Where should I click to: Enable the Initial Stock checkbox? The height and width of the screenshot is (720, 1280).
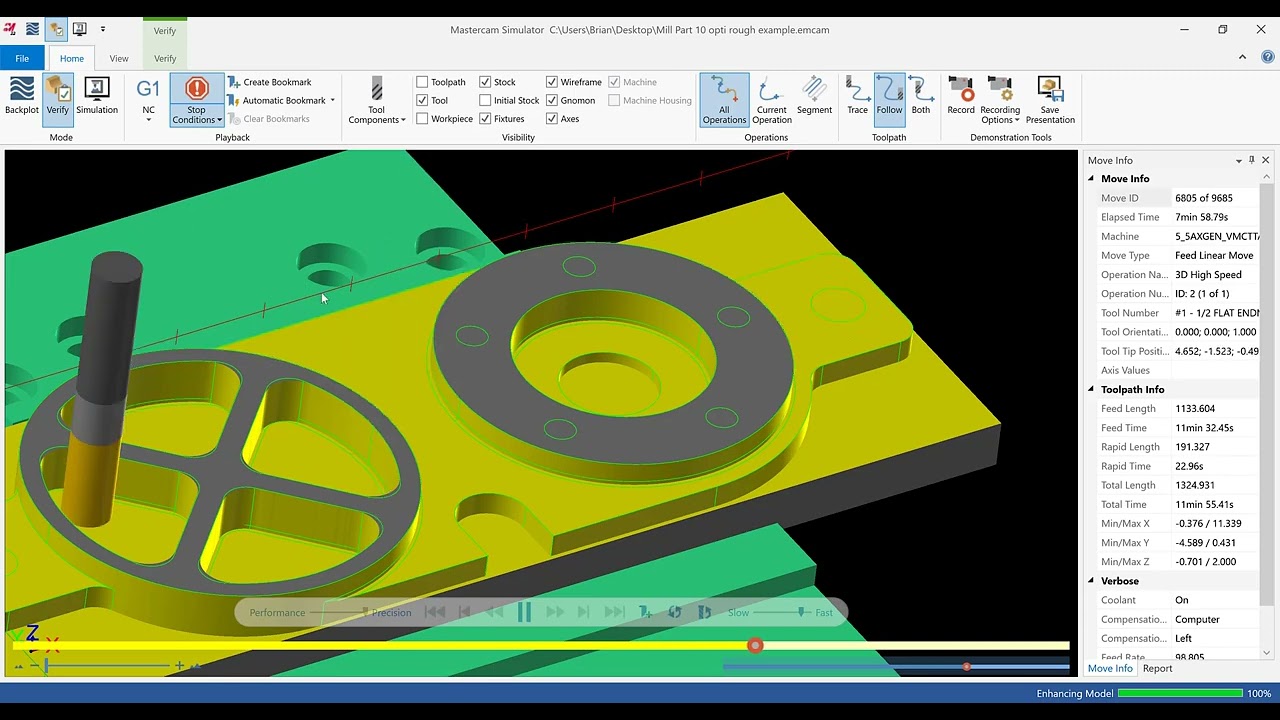tap(485, 100)
